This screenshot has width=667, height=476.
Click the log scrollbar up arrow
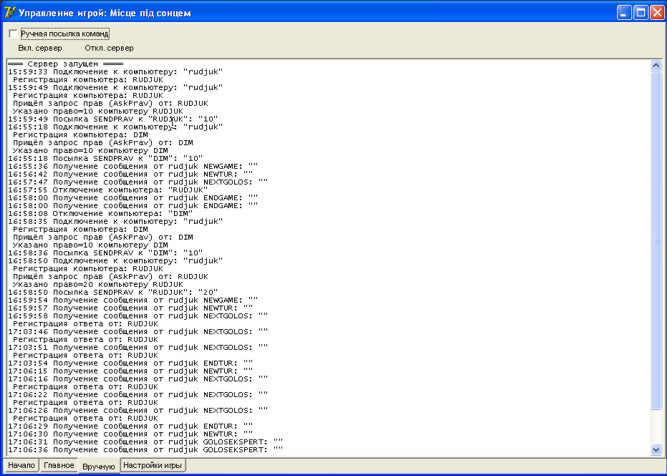tap(656, 65)
